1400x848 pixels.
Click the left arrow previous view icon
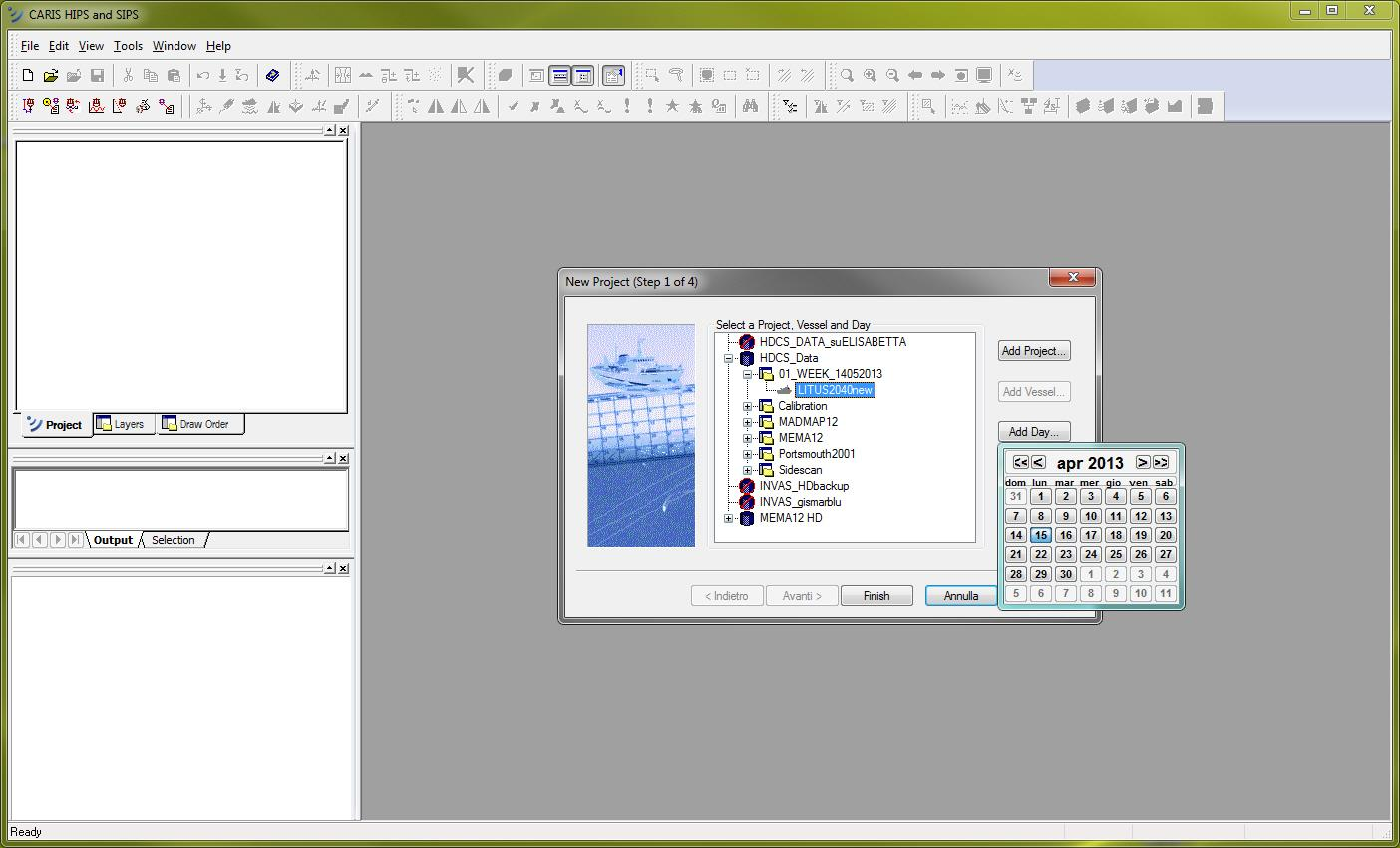pyautogui.click(x=915, y=75)
